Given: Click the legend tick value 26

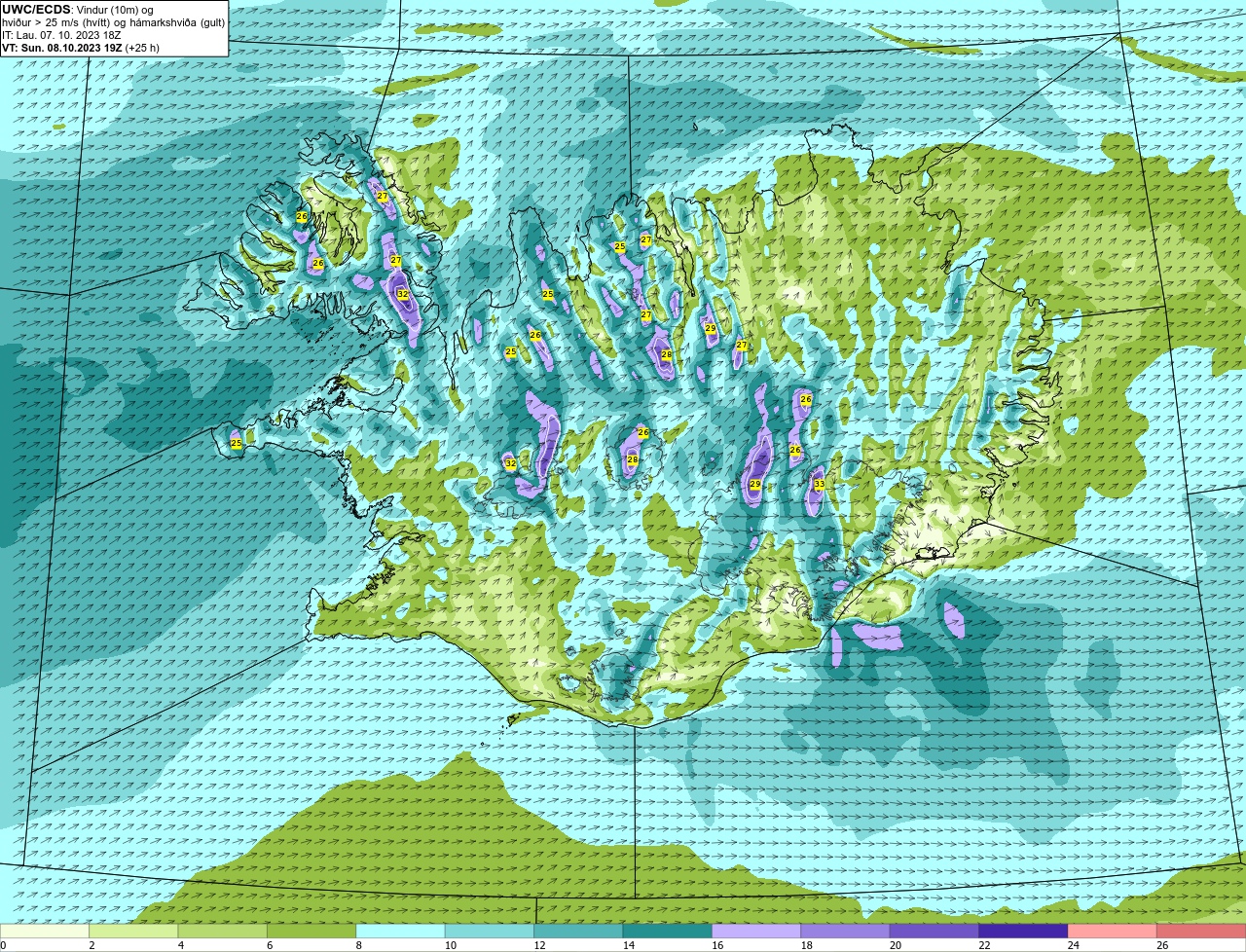Looking at the screenshot, I should point(1162,945).
